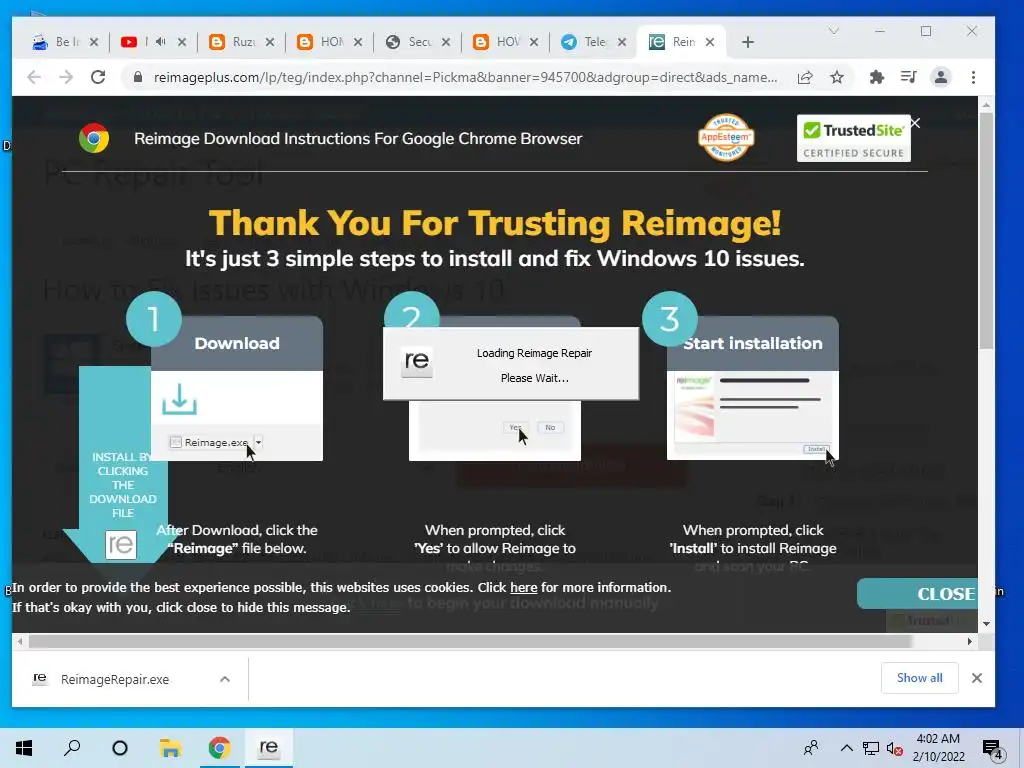Open cookie information 'here' link
This screenshot has height=768, width=1024.
[x=523, y=587]
